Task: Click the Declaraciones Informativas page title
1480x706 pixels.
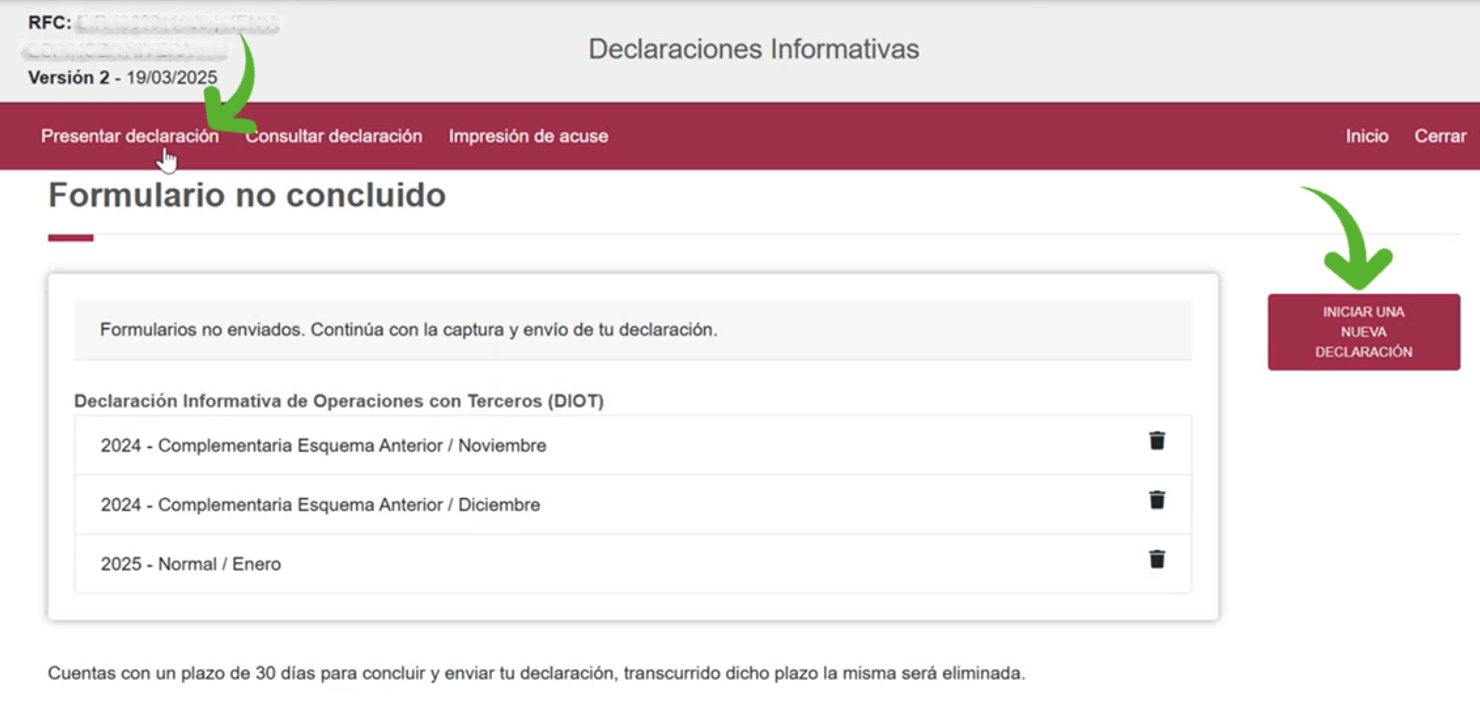Action: coord(753,49)
